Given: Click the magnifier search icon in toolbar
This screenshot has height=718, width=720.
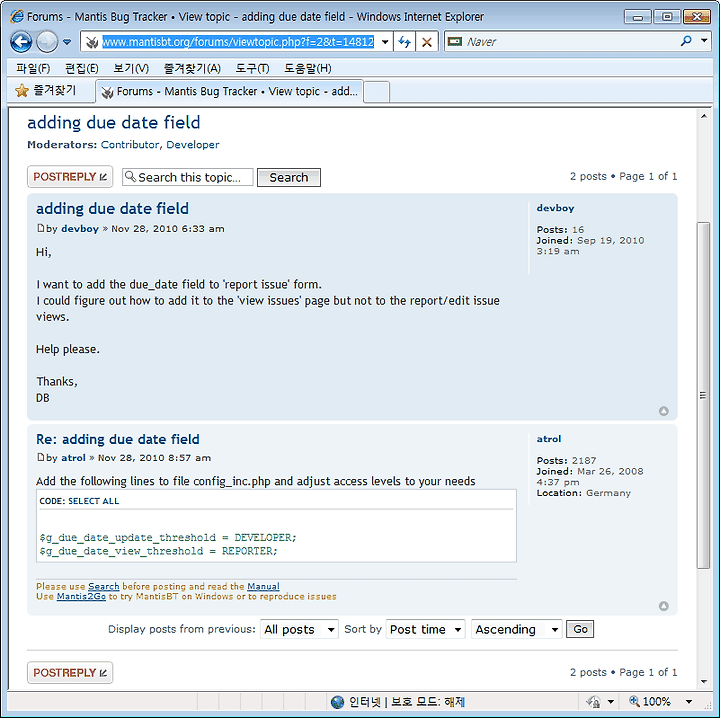Looking at the screenshot, I should 686,41.
